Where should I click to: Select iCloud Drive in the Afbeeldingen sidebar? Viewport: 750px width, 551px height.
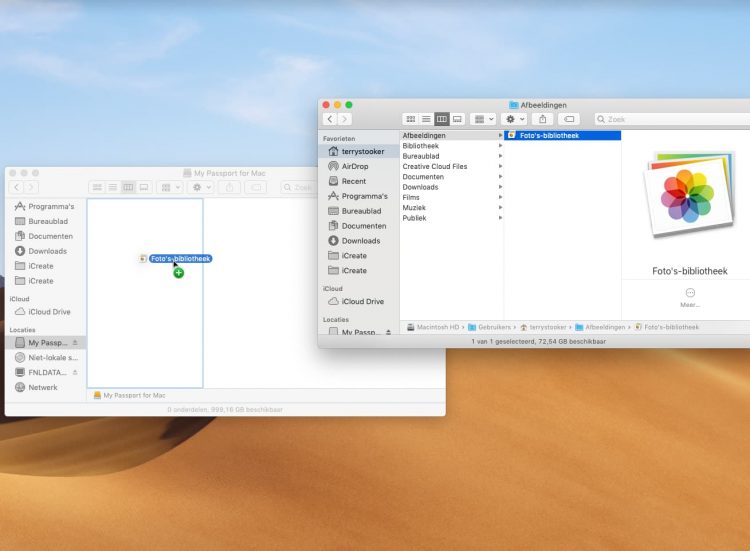click(362, 301)
